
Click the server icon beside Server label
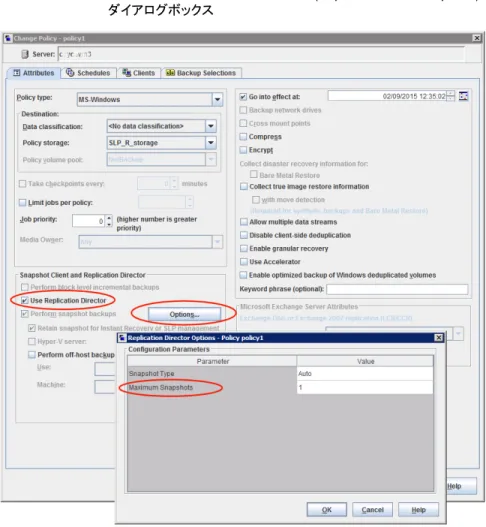(25, 54)
